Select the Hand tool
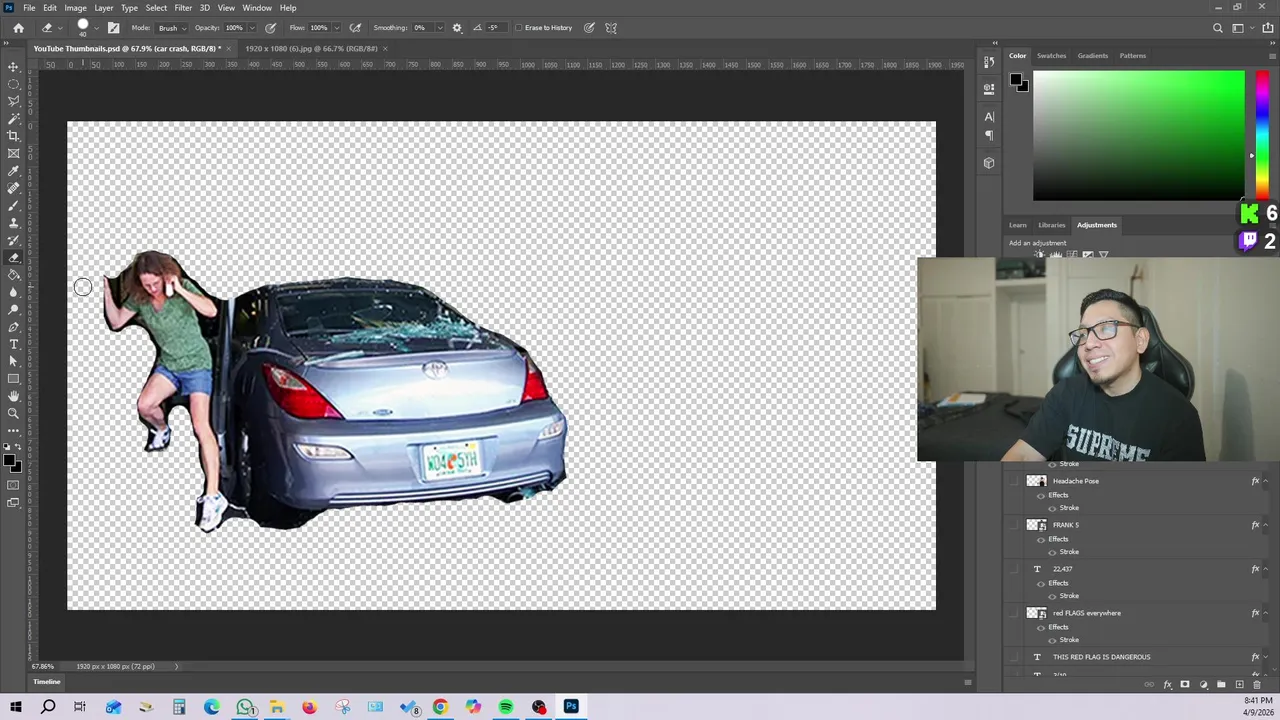The image size is (1280, 720). 13,396
